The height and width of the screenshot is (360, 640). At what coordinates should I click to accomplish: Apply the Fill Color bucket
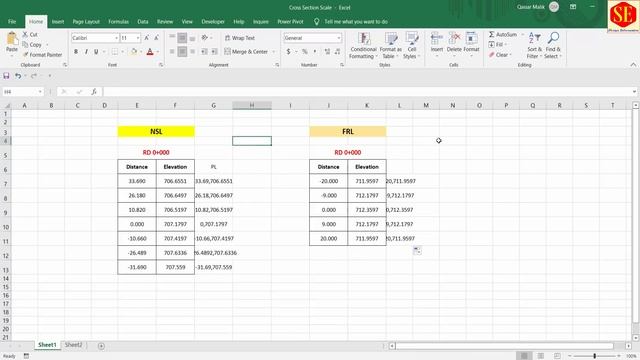pyautogui.click(x=133, y=52)
